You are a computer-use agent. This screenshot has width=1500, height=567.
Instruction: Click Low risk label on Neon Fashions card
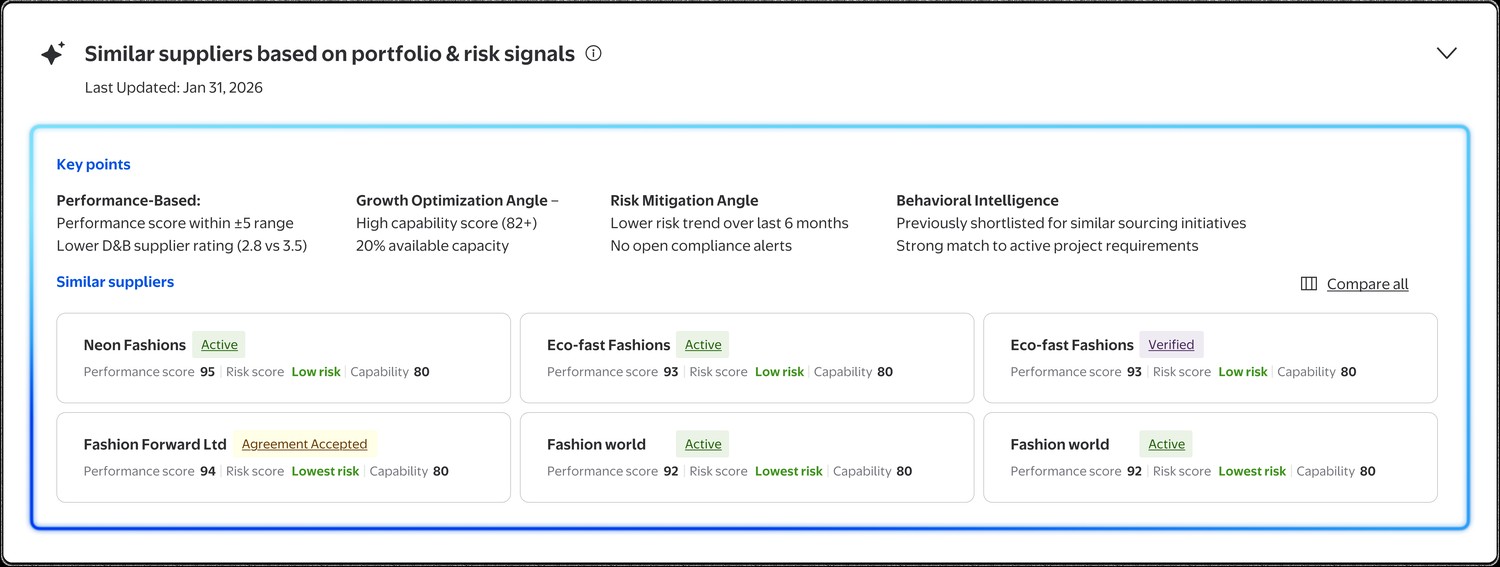pos(316,372)
